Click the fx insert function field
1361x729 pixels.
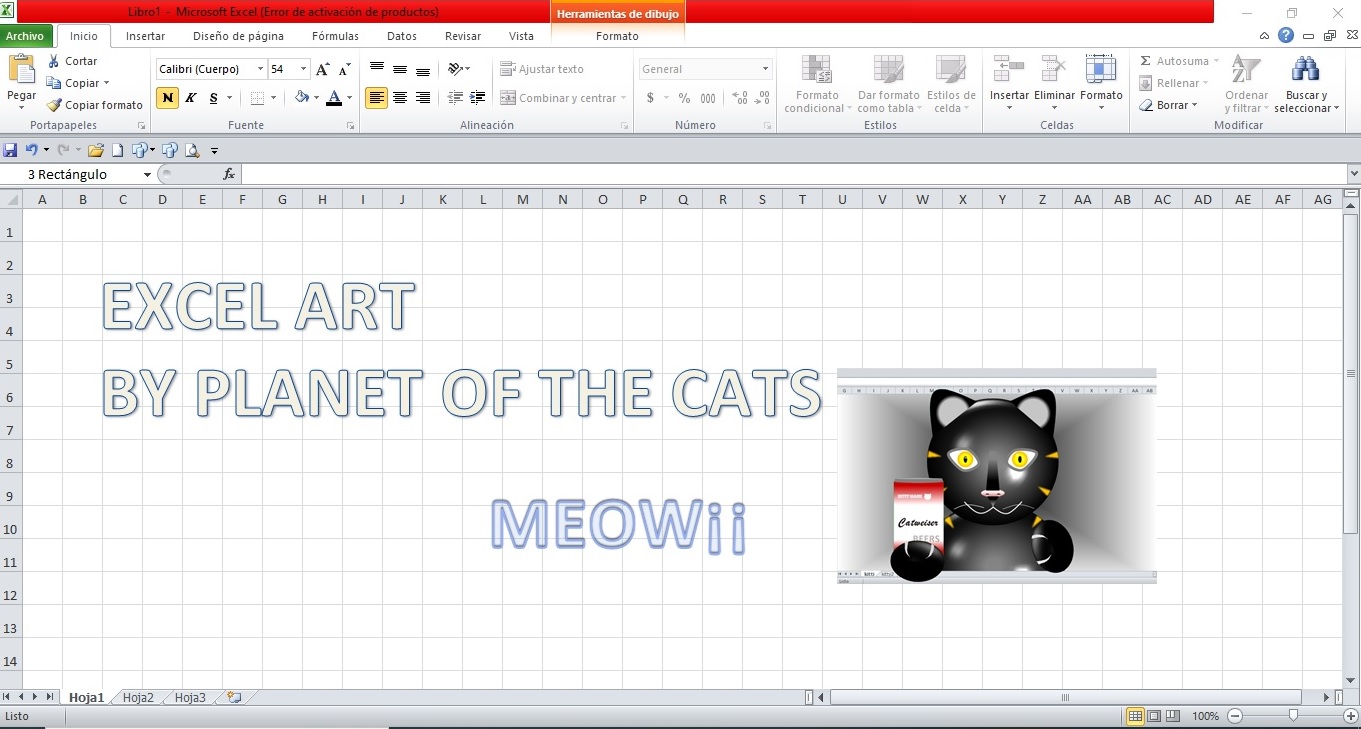pos(228,173)
